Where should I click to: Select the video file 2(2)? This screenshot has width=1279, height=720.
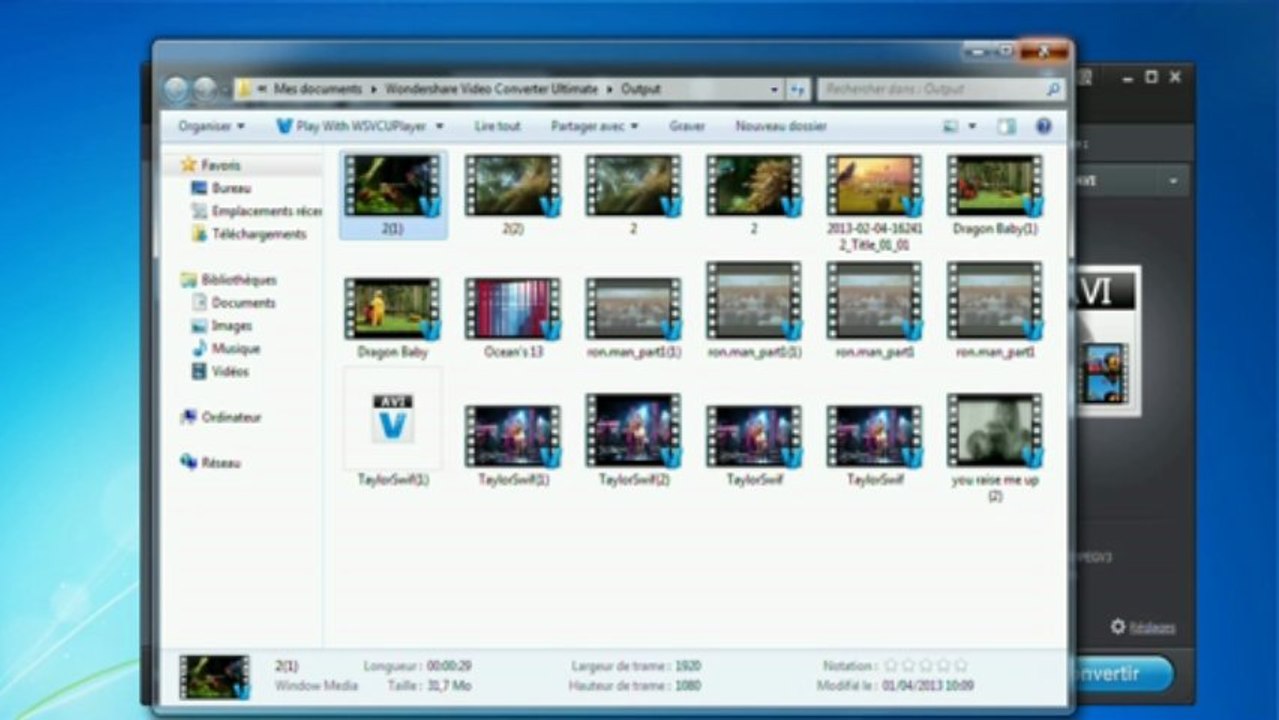513,195
